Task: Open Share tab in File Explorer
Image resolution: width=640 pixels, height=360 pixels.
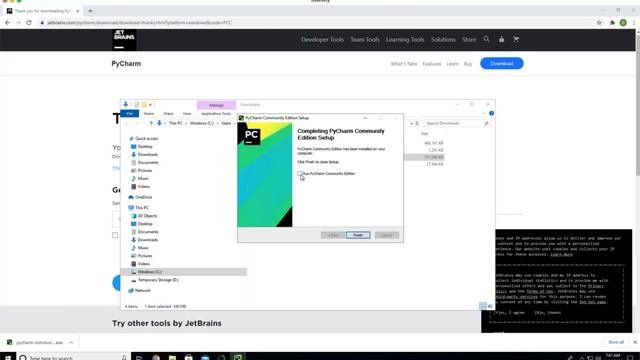Action: coord(168,113)
